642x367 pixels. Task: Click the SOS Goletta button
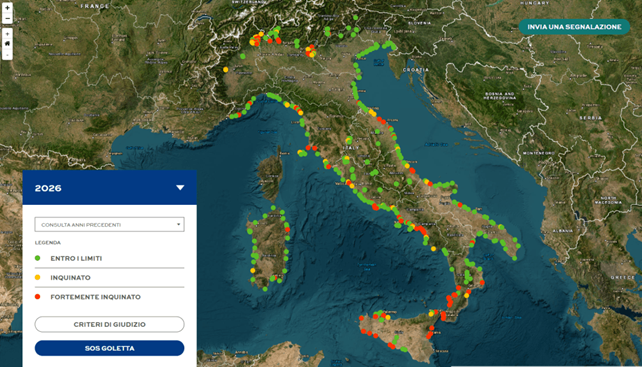[109, 348]
